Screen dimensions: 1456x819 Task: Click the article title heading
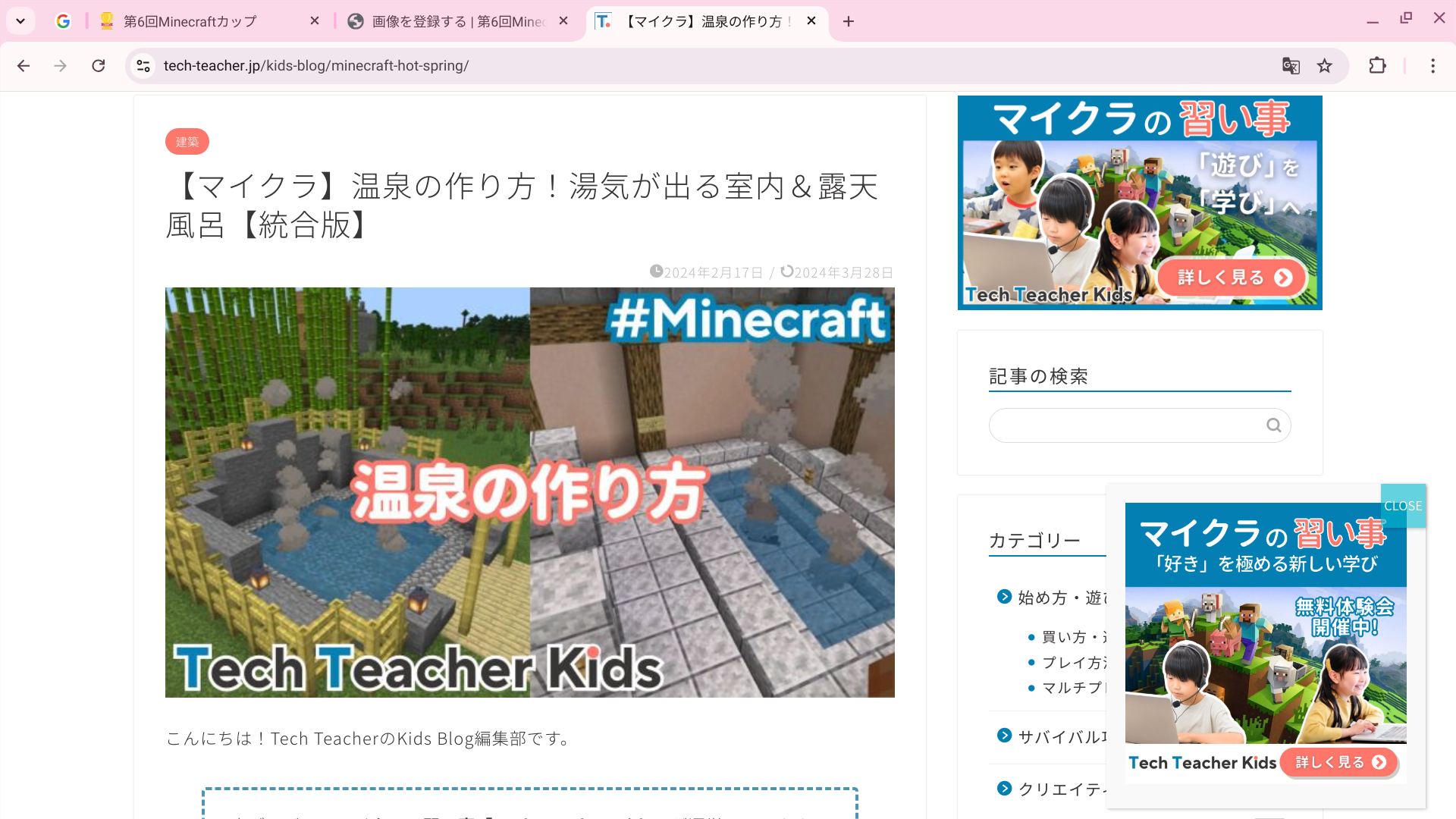(x=522, y=206)
